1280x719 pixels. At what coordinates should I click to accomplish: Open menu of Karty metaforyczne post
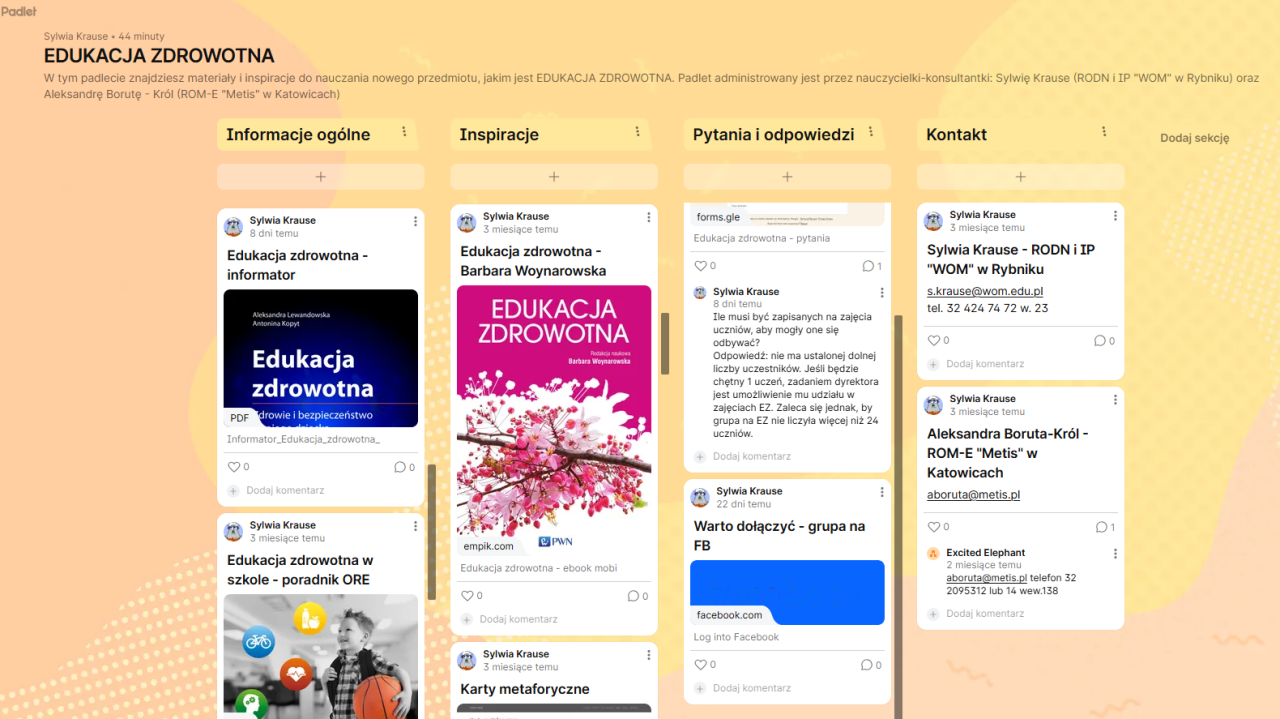[x=648, y=655]
